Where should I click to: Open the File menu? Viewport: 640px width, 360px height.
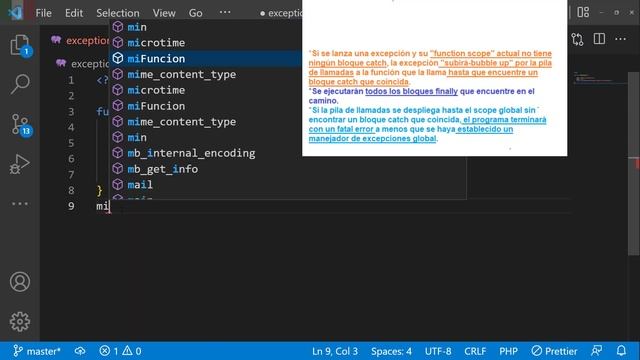[x=43, y=13]
